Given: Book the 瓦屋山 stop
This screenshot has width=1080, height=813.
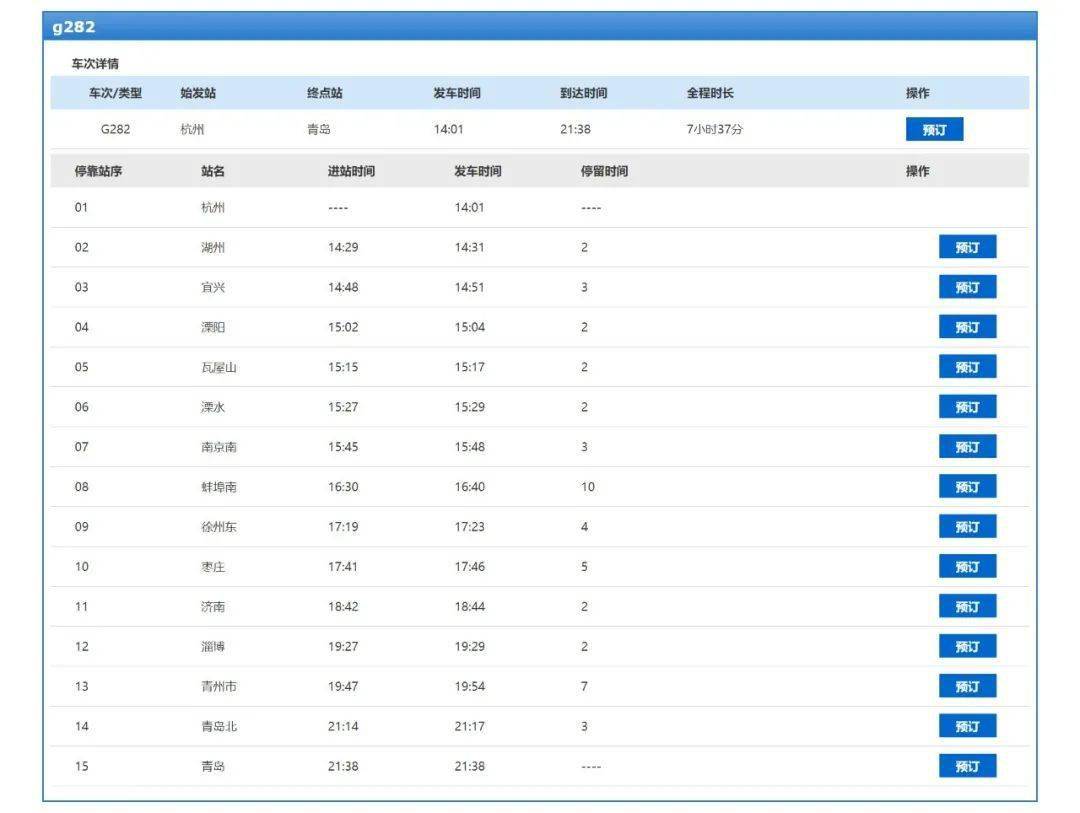Looking at the screenshot, I should click(x=967, y=367).
